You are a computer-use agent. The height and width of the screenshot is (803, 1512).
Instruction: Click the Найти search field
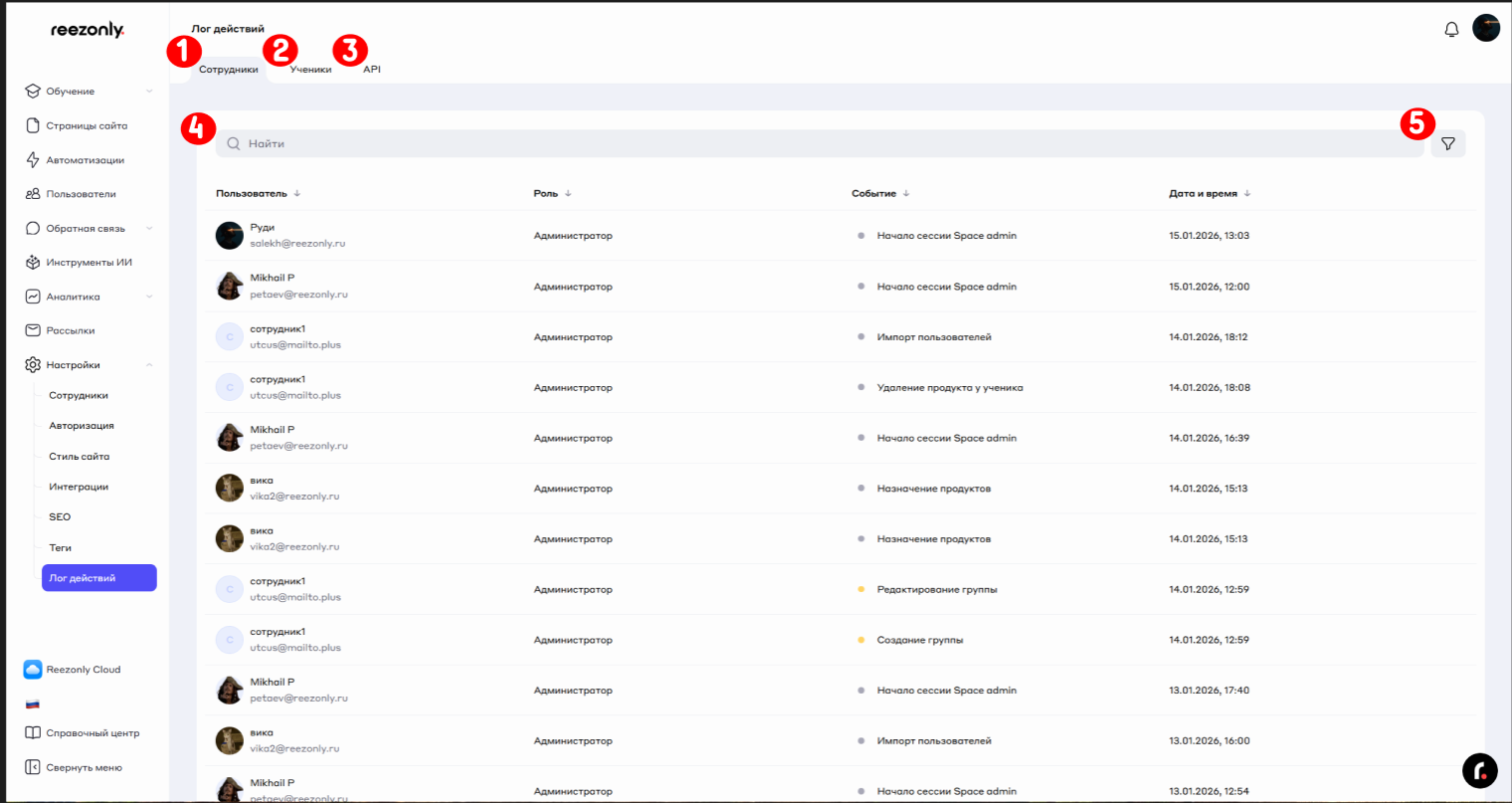coord(816,144)
